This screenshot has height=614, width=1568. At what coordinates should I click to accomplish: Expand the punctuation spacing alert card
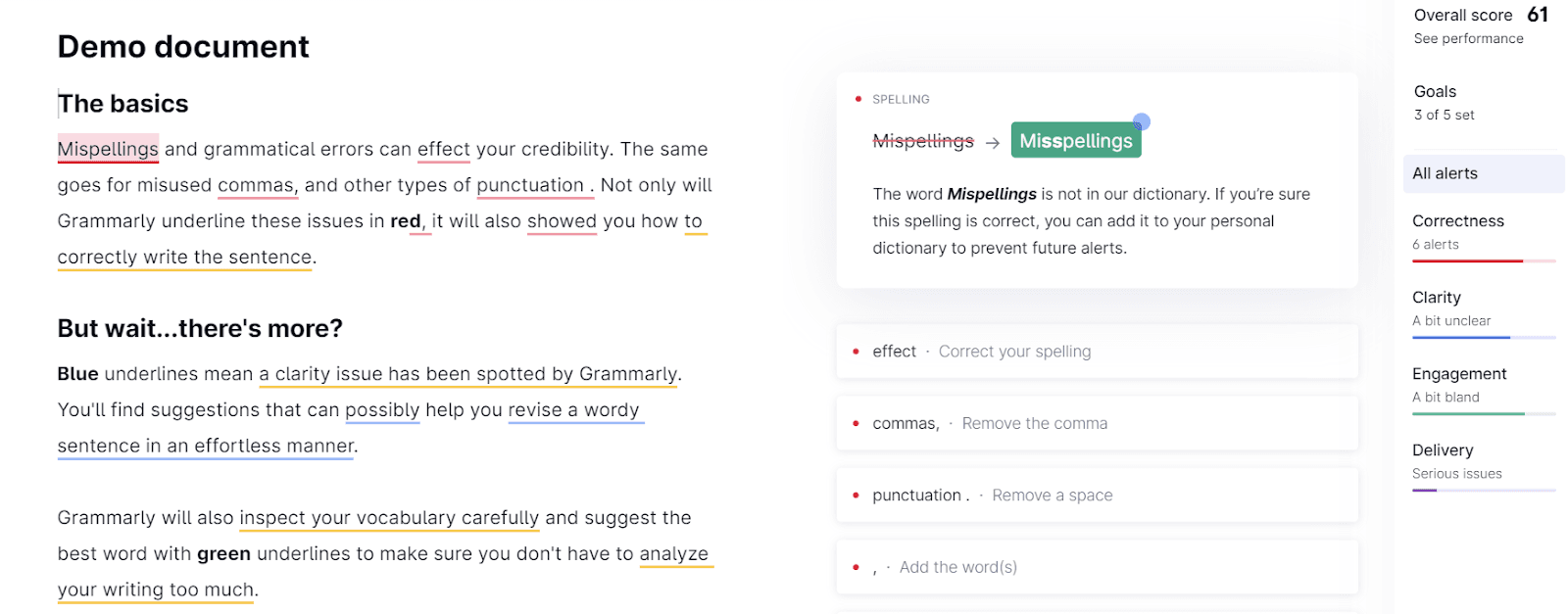pyautogui.click(x=1096, y=495)
